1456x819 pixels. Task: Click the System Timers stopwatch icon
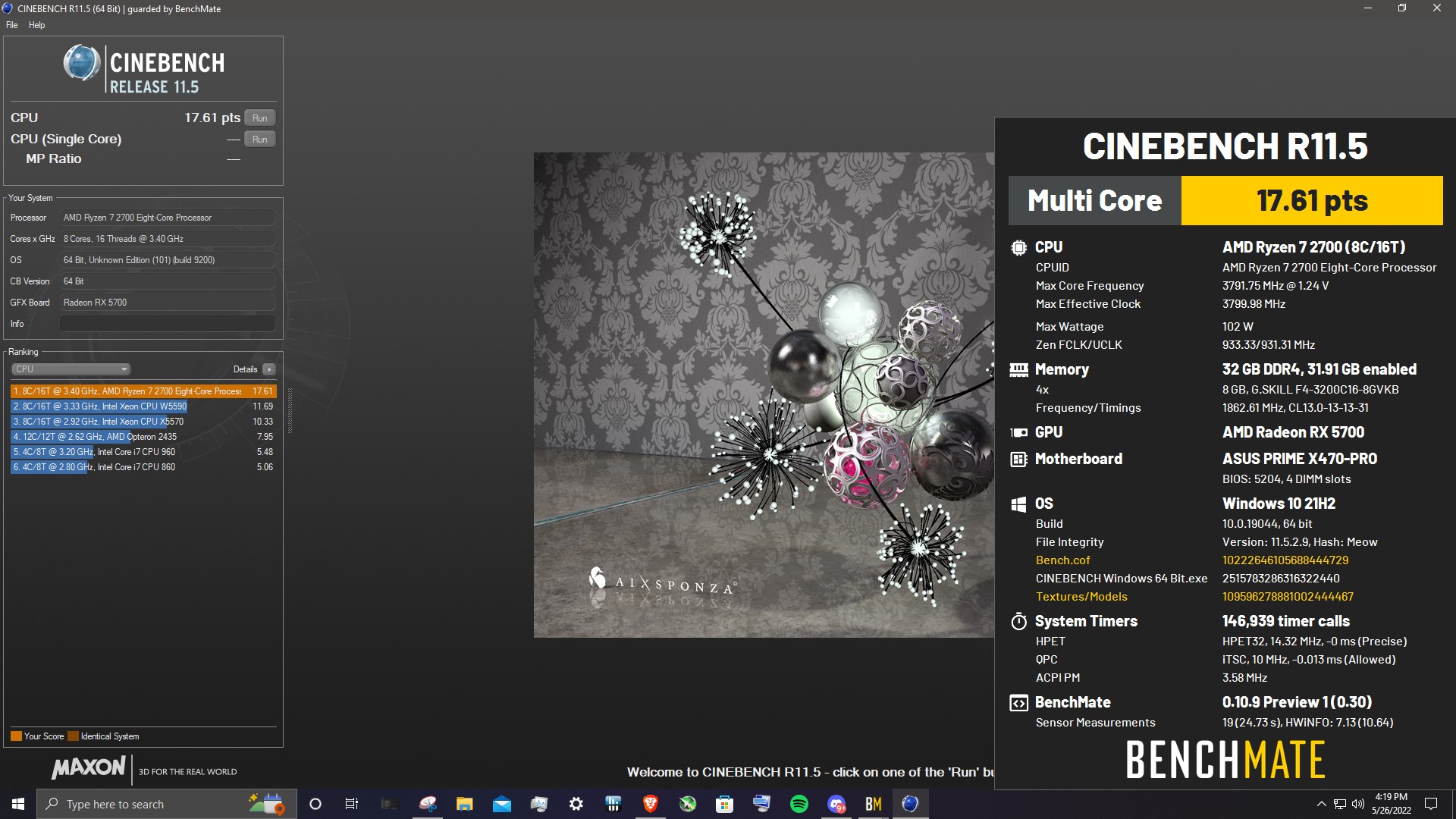click(1018, 621)
